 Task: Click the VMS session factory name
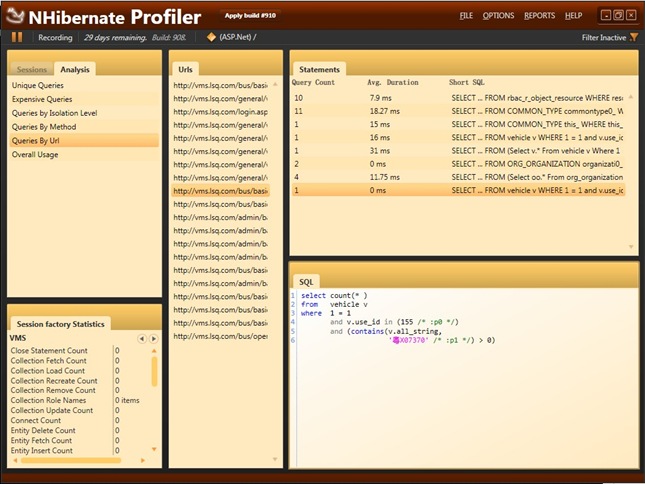point(18,338)
